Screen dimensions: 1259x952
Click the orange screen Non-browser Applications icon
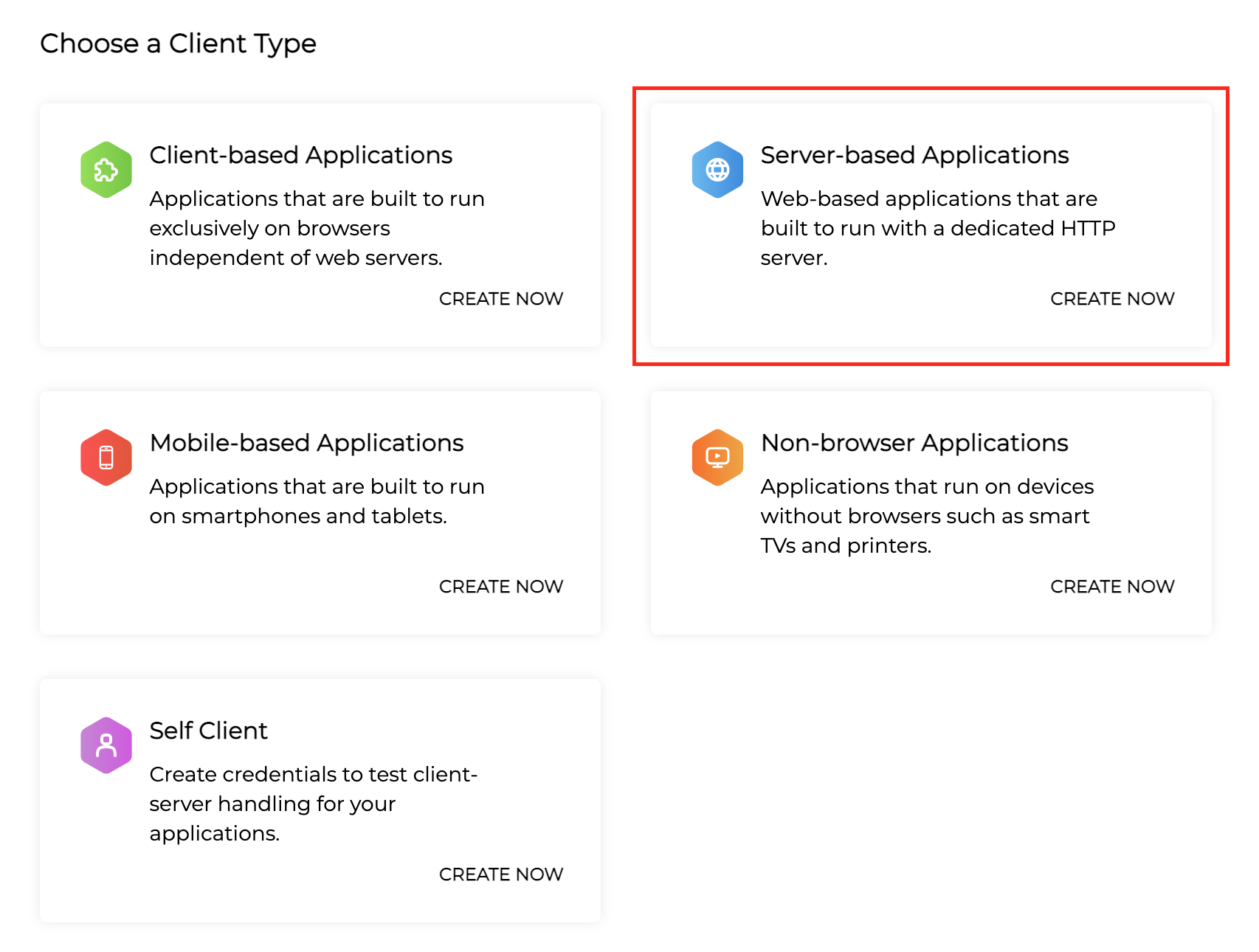[717, 458]
